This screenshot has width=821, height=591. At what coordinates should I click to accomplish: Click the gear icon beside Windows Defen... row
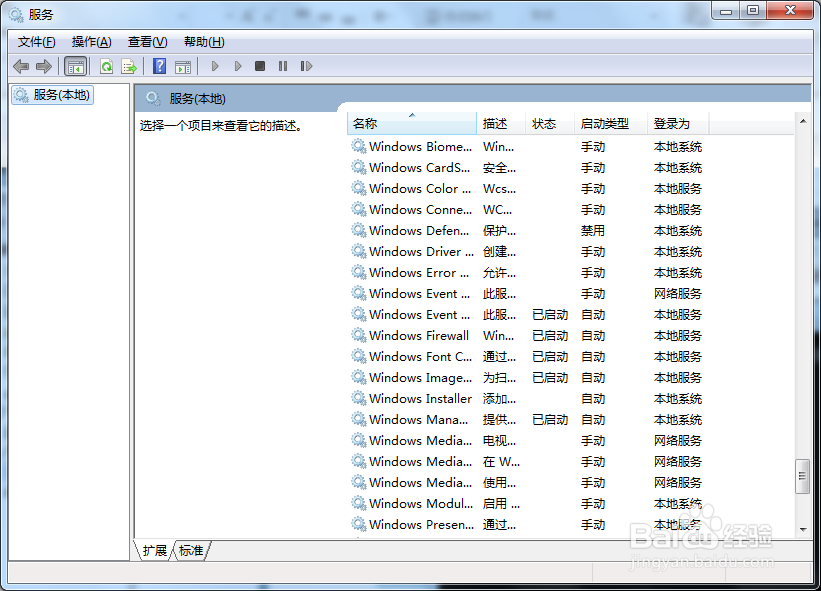click(x=359, y=230)
